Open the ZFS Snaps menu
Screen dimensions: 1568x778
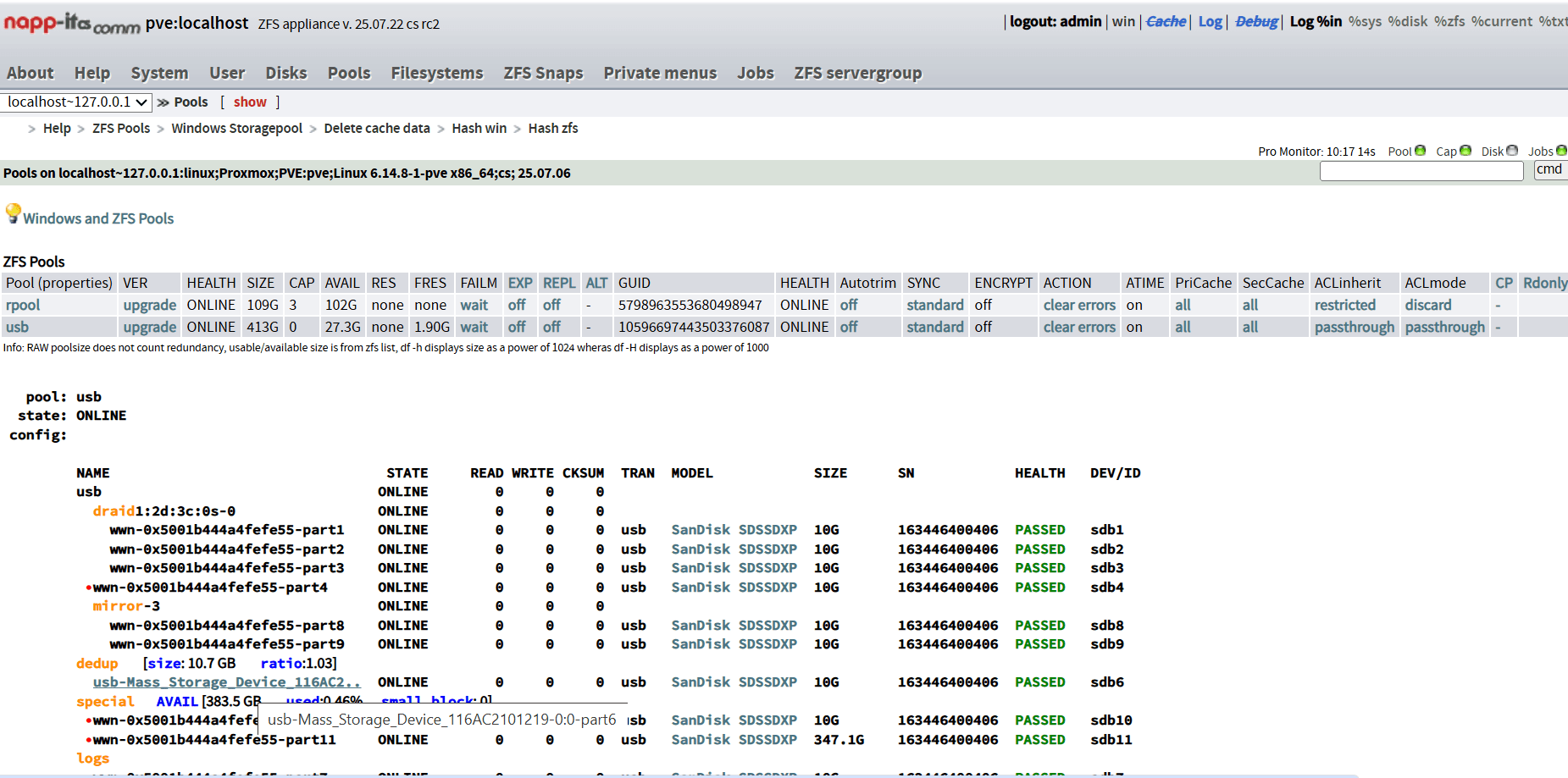pos(543,73)
